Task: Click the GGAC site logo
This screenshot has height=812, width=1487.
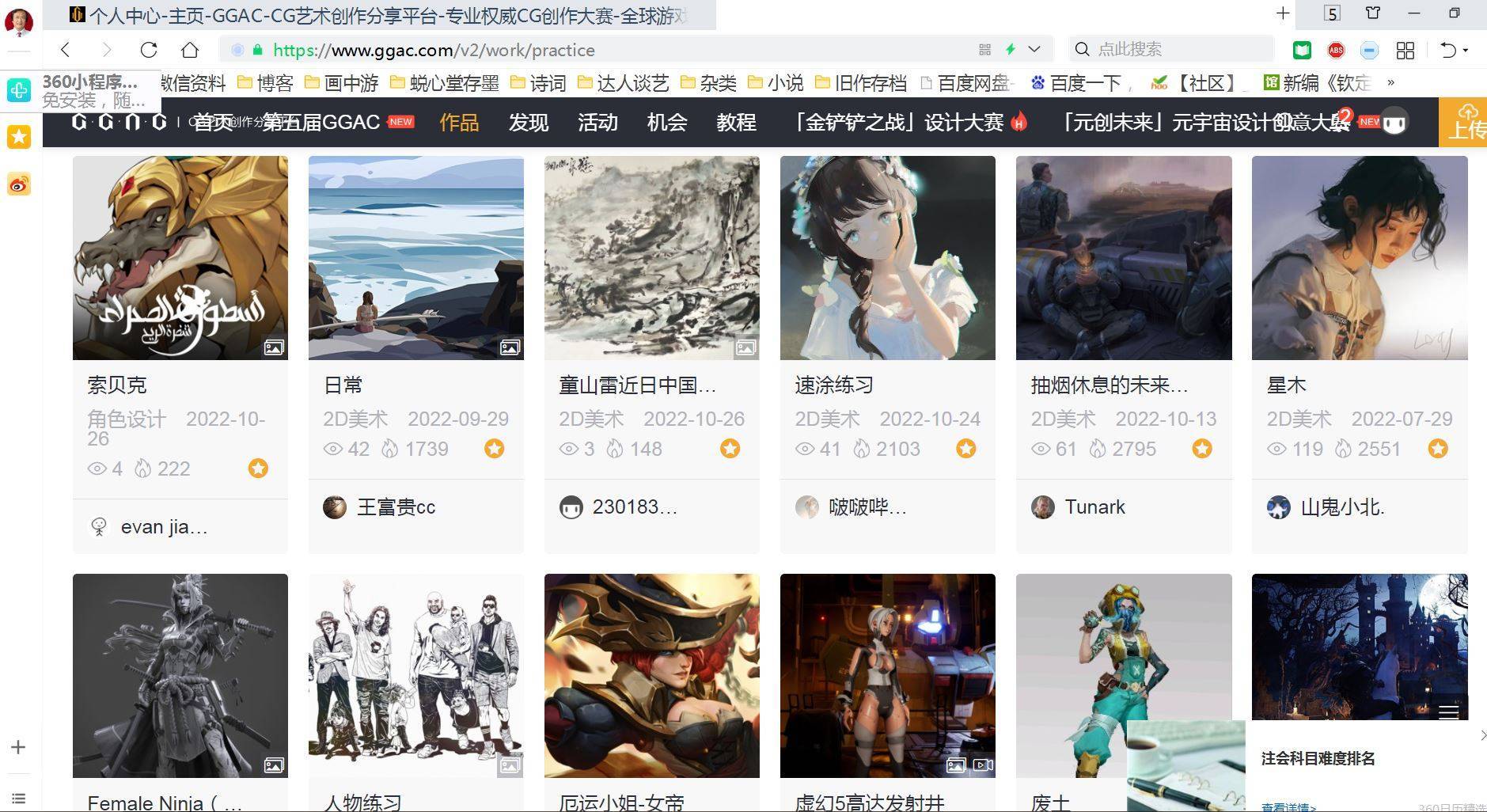Action: click(119, 122)
